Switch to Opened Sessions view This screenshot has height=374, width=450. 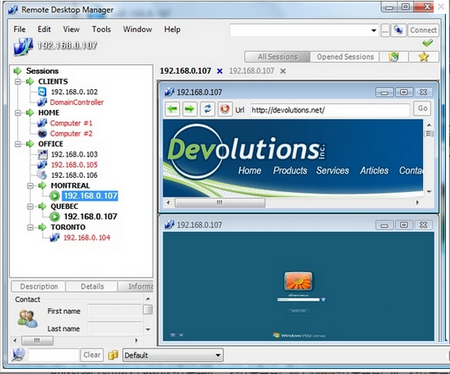[345, 57]
